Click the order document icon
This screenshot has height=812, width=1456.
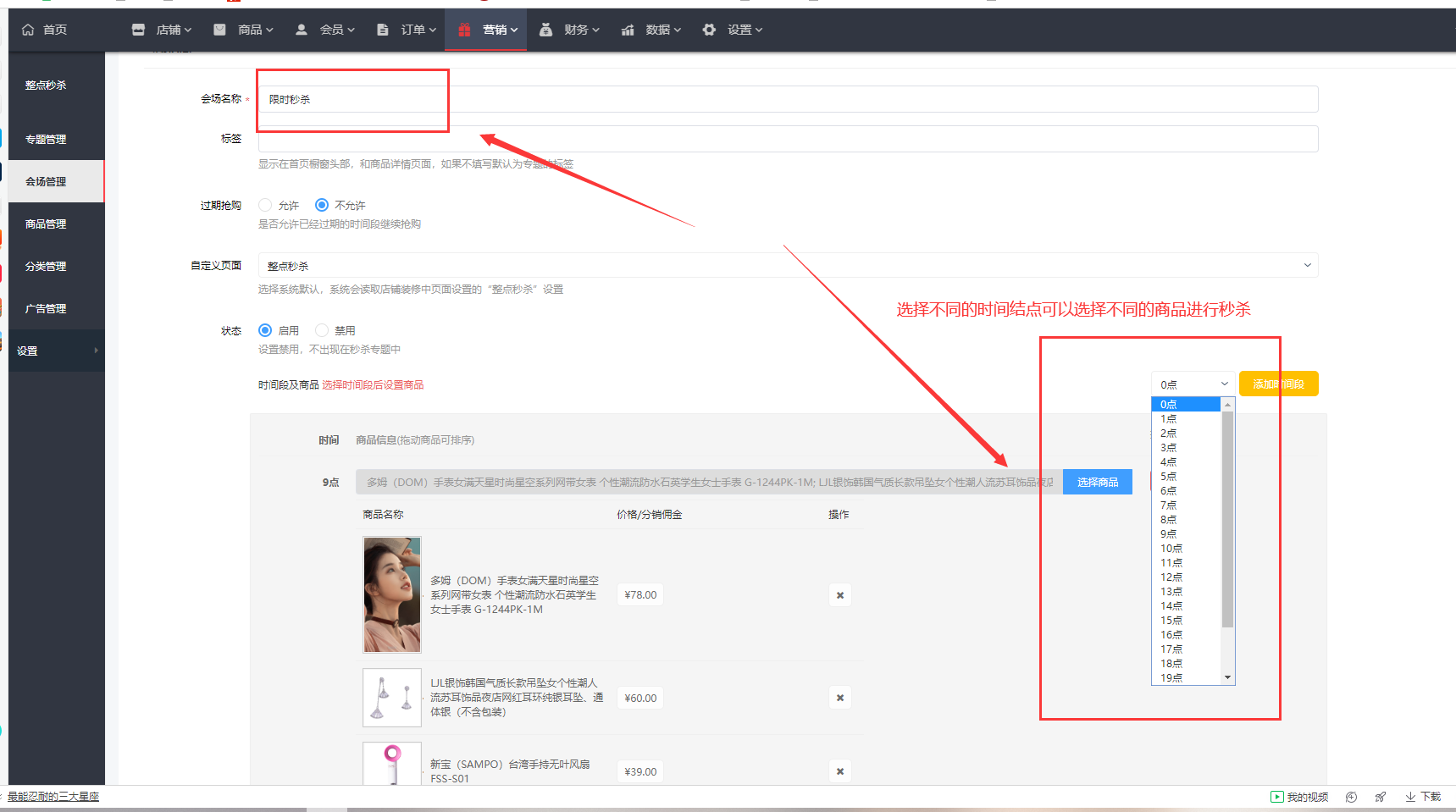[x=382, y=30]
